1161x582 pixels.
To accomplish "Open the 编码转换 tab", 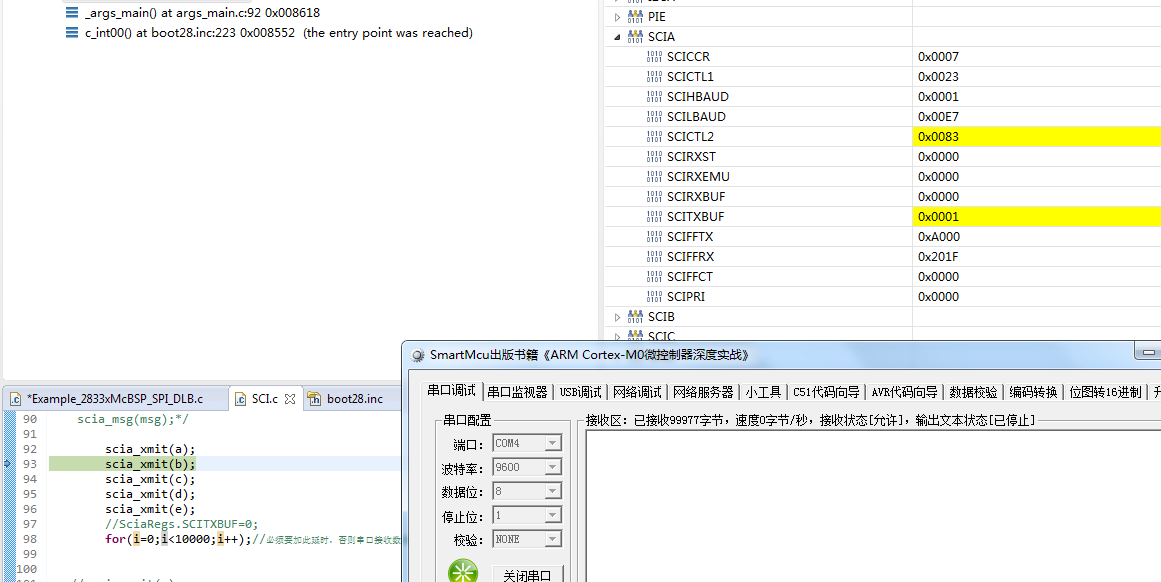I will point(1033,392).
